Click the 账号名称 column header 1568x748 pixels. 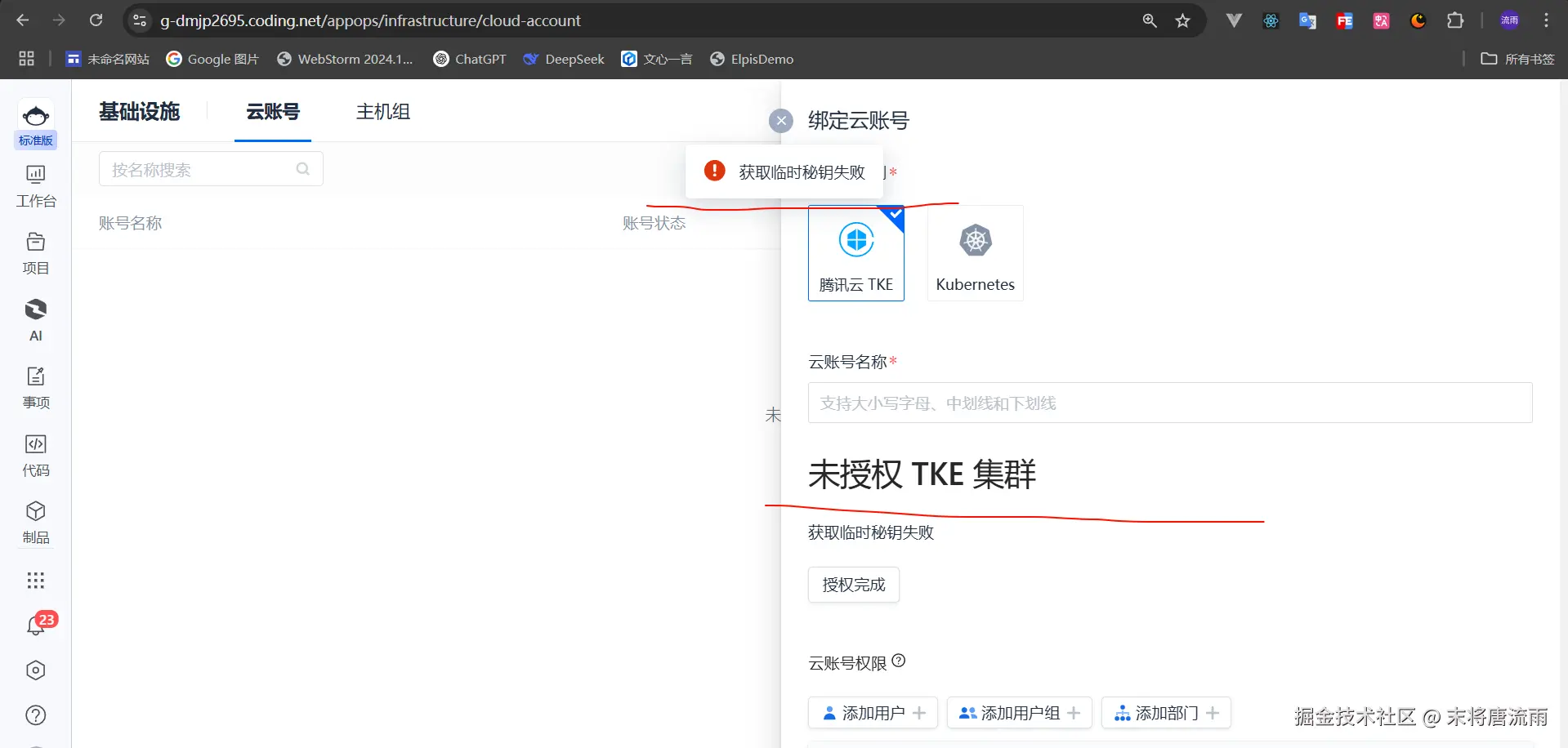pos(131,223)
